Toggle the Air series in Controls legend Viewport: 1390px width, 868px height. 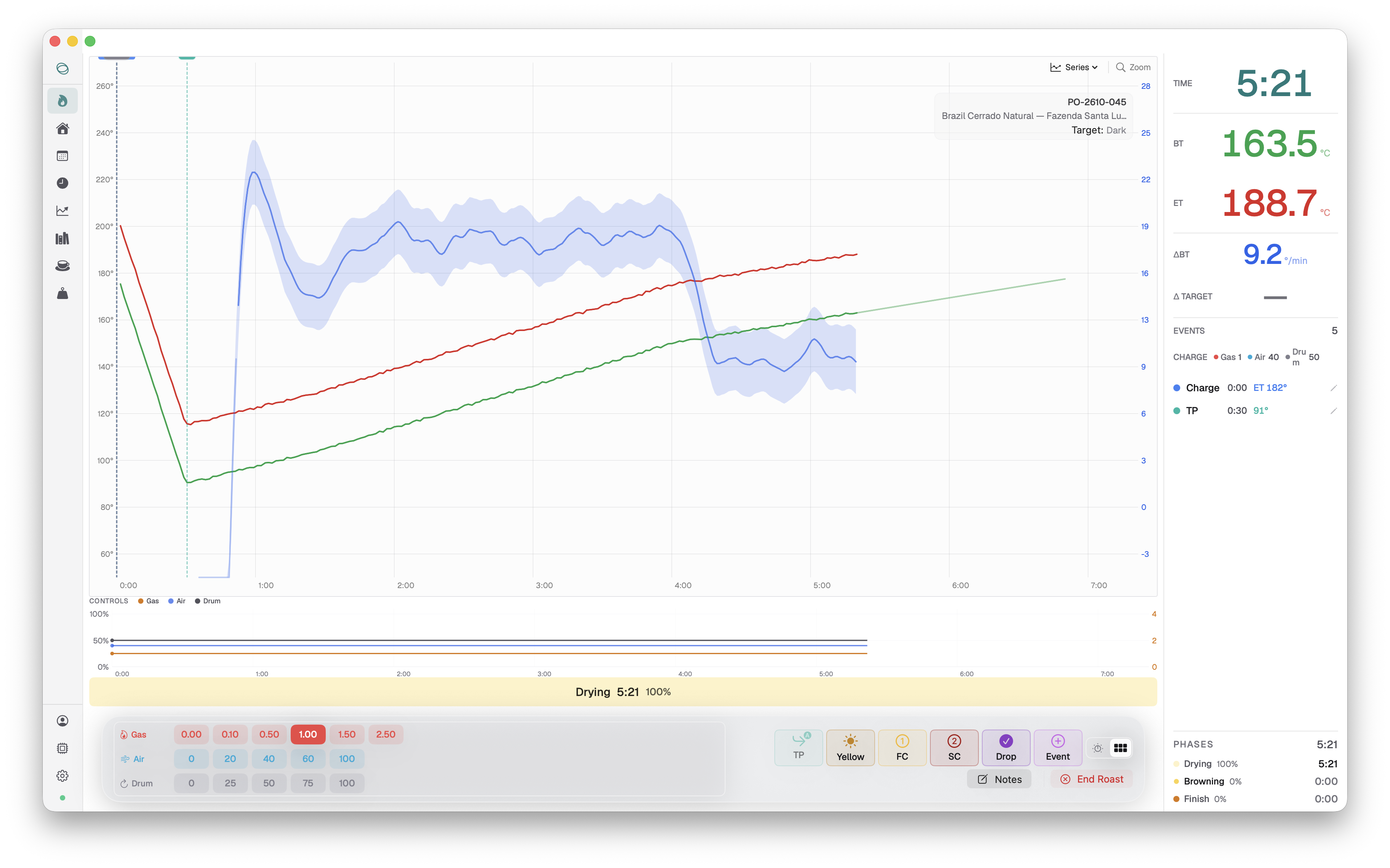point(177,601)
